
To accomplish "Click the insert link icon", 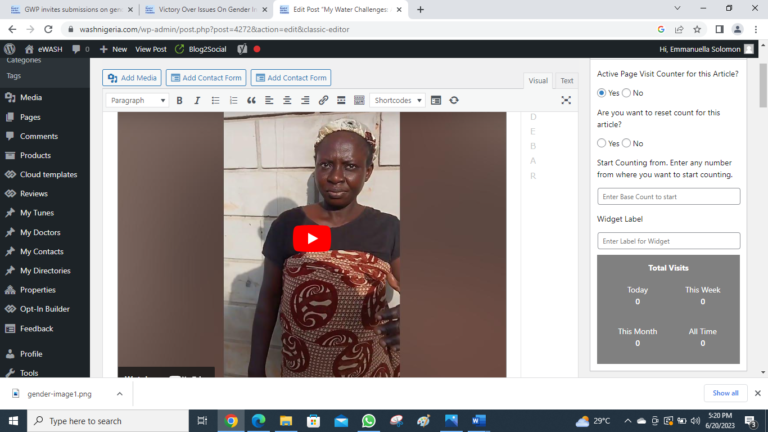I will (323, 100).
